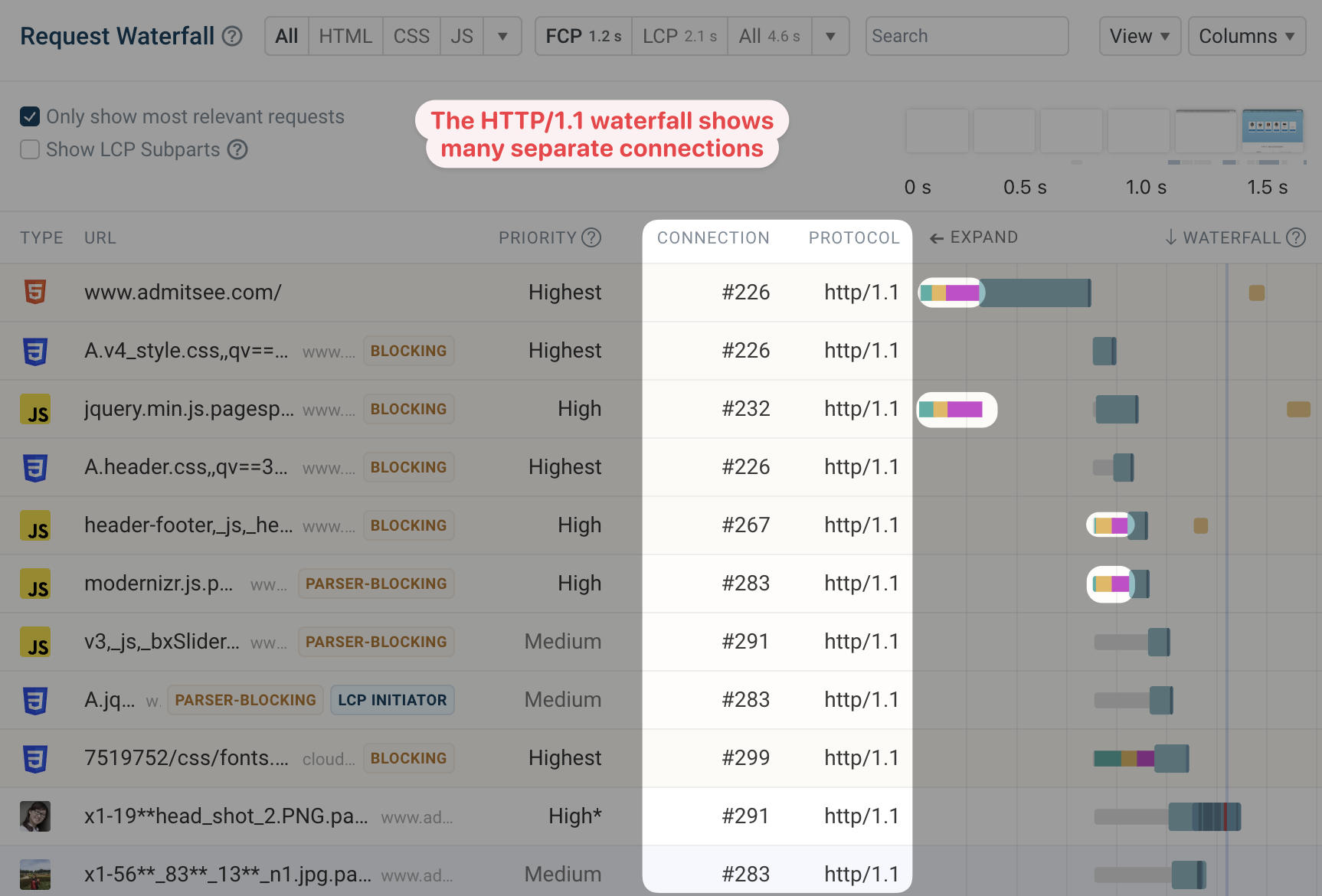Click JS icon of header-footer row

35,525
